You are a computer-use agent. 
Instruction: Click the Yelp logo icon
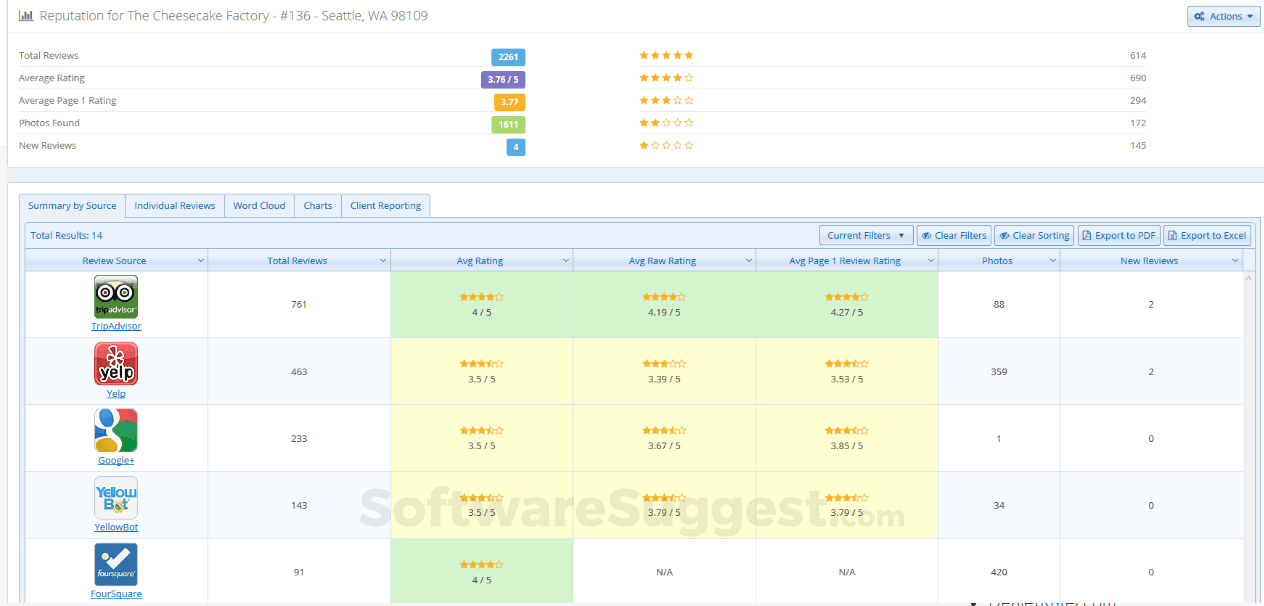(x=116, y=364)
